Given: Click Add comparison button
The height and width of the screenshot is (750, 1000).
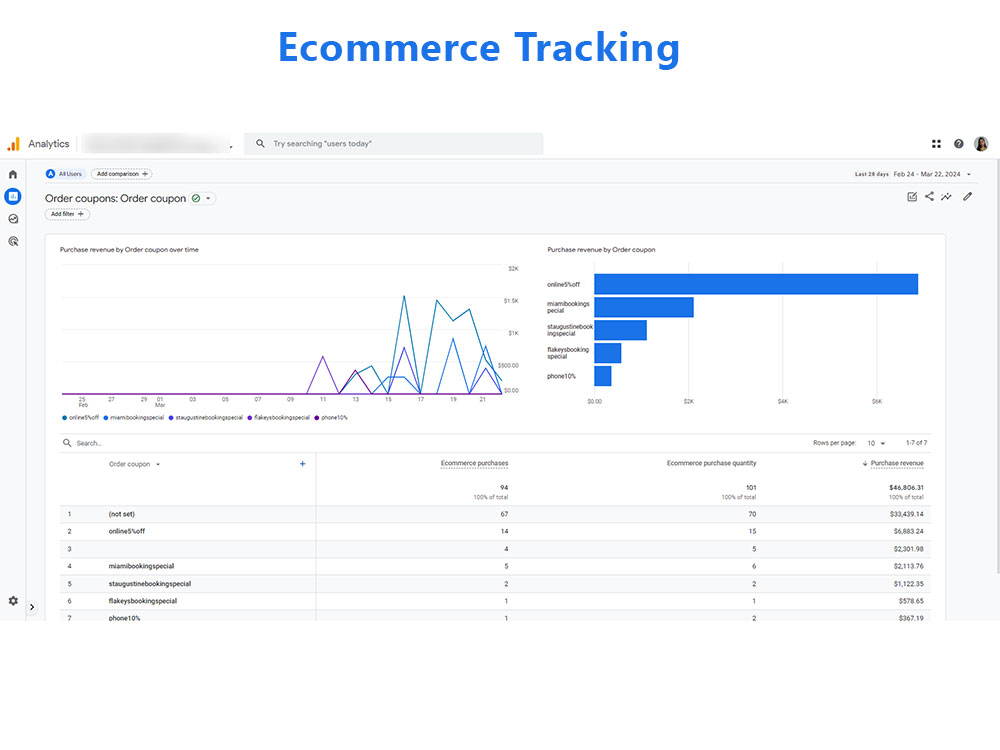Looking at the screenshot, I should click(121, 173).
